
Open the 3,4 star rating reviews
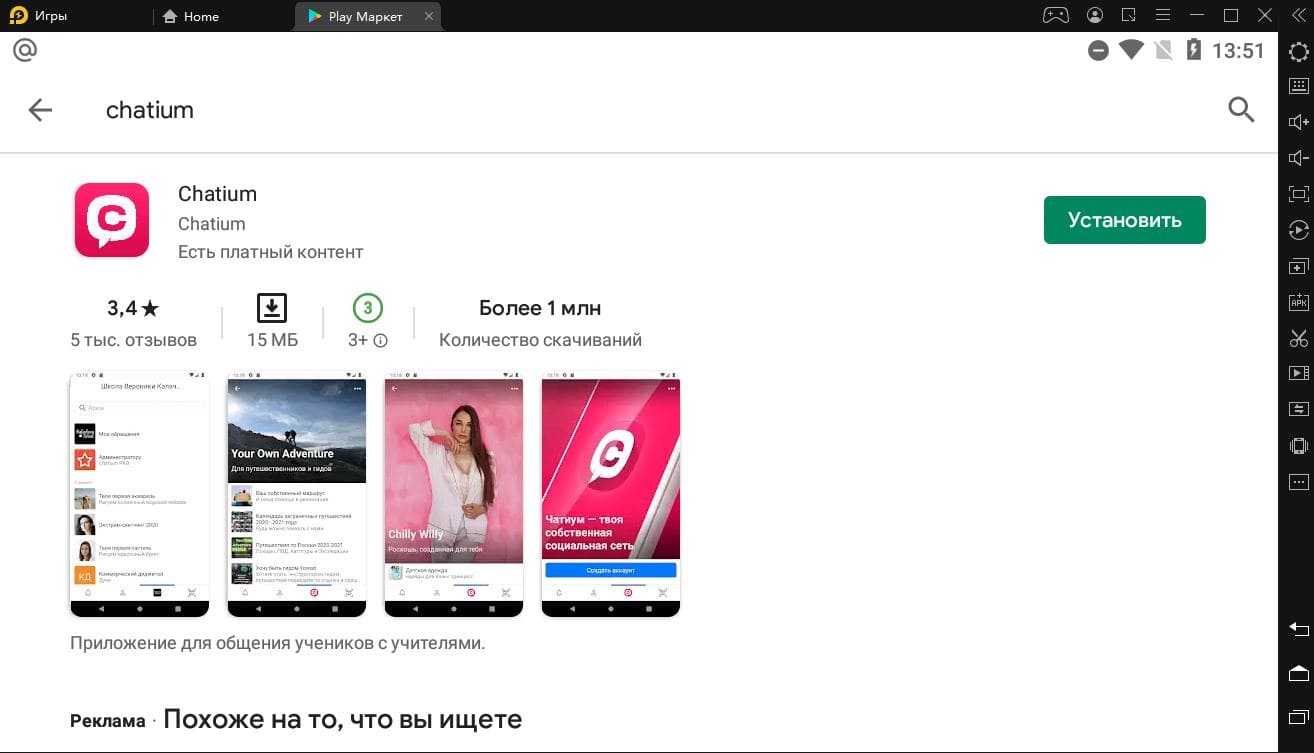[133, 308]
